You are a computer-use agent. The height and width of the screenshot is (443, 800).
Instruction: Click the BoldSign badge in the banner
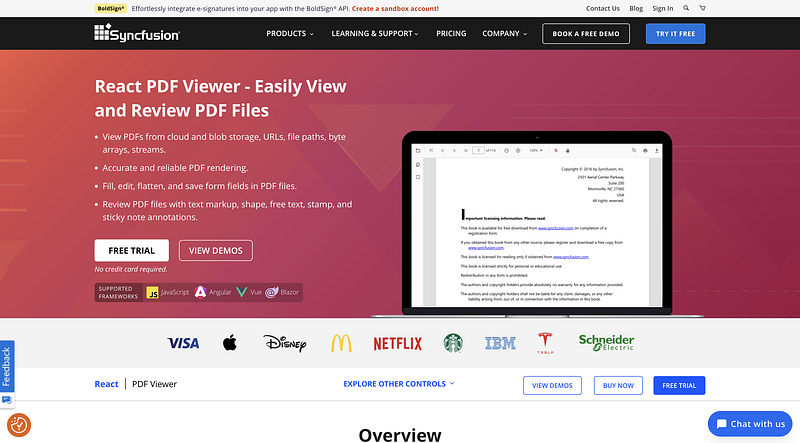pyautogui.click(x=111, y=9)
